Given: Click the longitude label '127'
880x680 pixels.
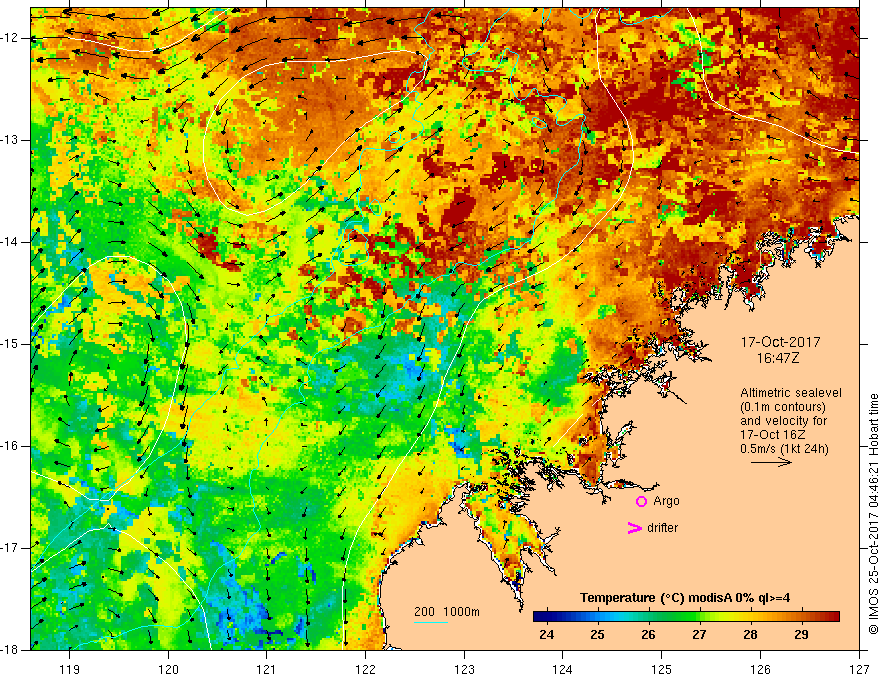Looking at the screenshot, I should (x=859, y=669).
